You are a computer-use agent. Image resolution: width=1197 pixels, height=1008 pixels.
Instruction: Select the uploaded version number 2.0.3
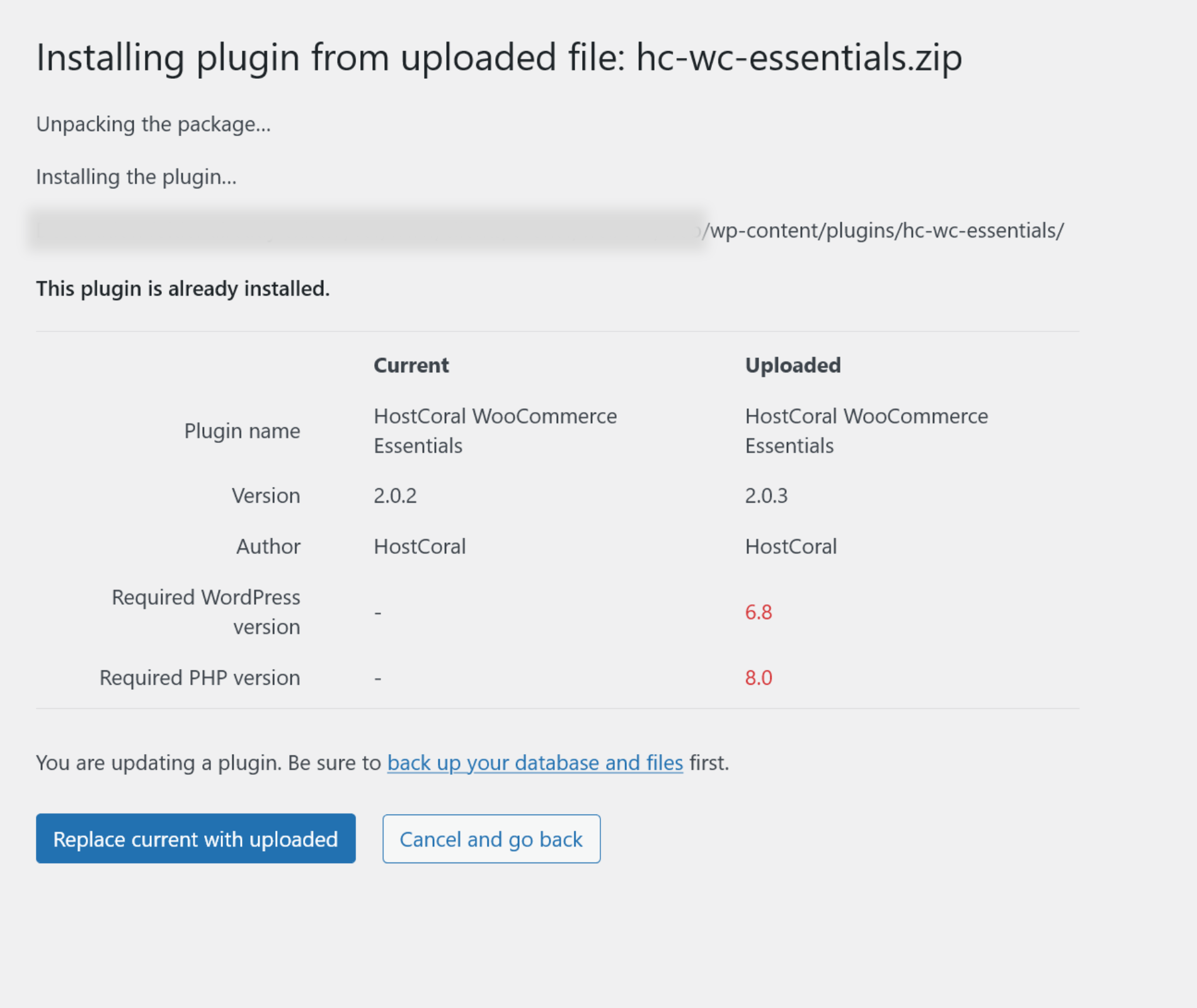point(766,496)
